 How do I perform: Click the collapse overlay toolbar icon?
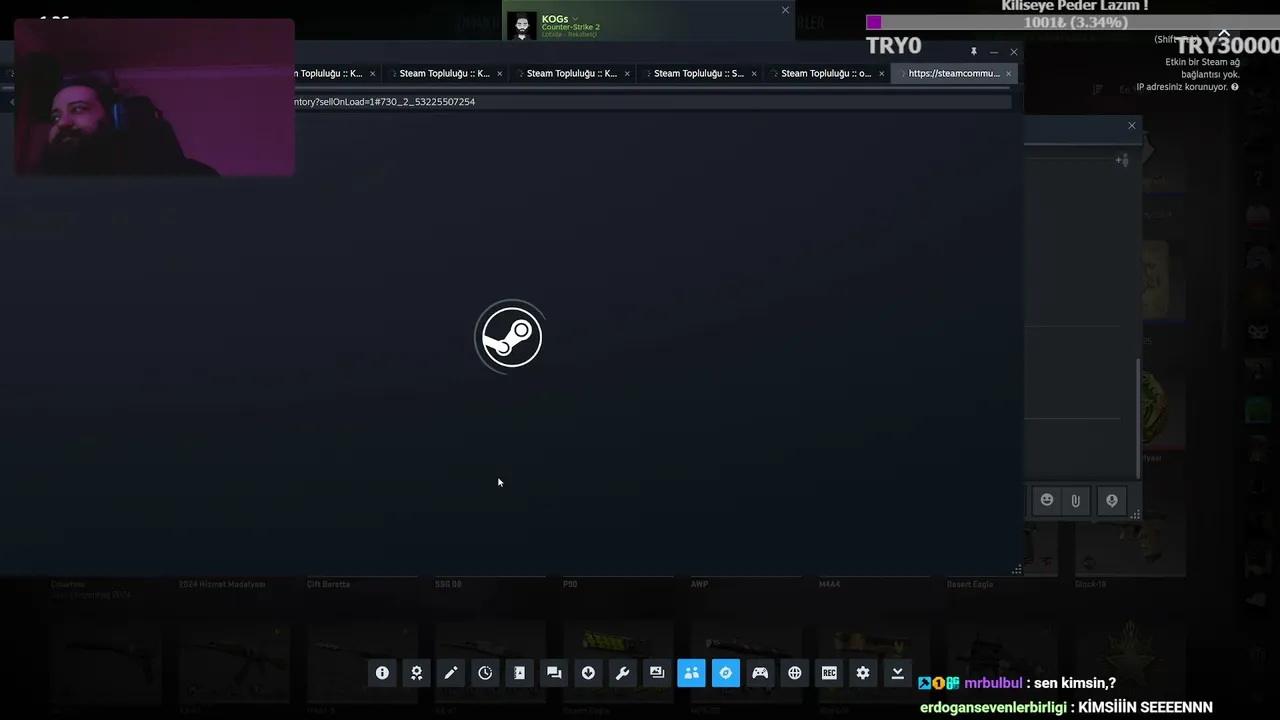898,673
